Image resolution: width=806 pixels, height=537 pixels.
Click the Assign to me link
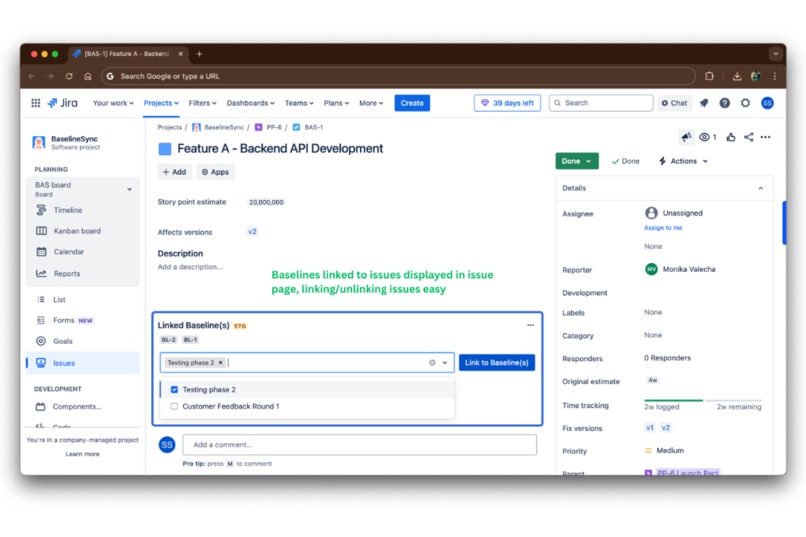pos(663,228)
